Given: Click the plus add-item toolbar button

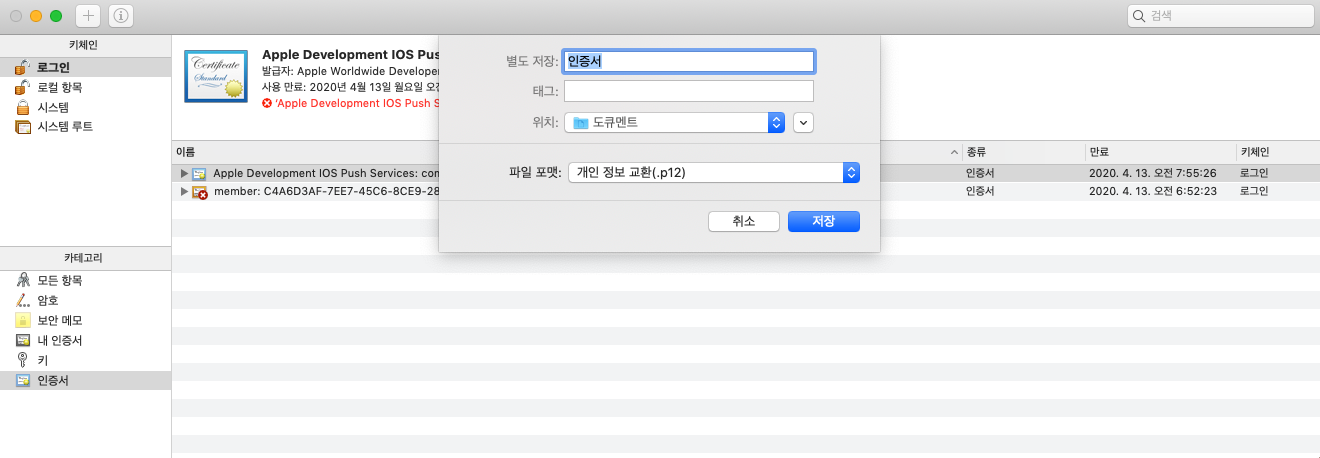Looking at the screenshot, I should [88, 16].
